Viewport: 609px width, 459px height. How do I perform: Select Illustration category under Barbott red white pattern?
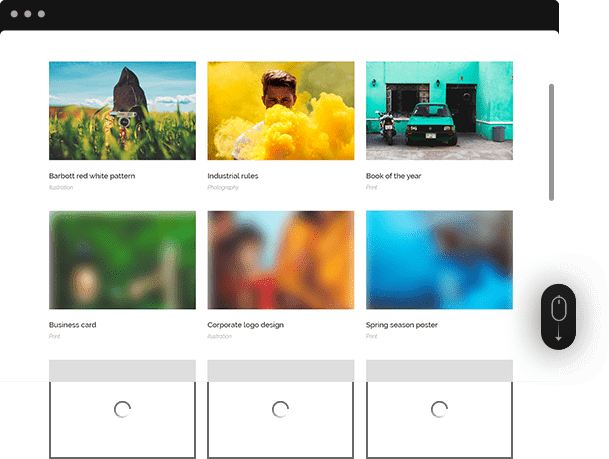pos(61,187)
